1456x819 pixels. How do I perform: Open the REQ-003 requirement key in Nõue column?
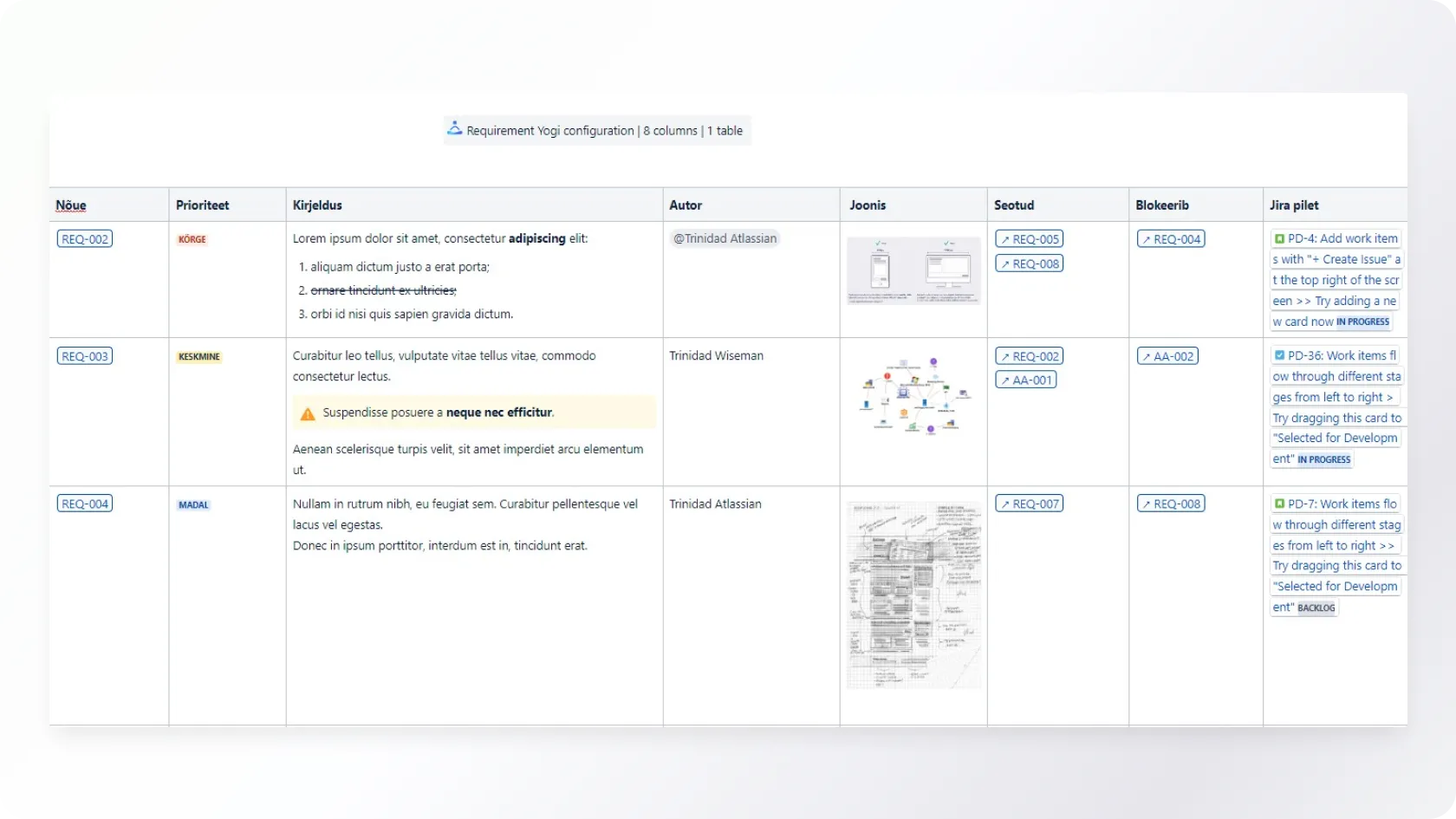click(85, 356)
